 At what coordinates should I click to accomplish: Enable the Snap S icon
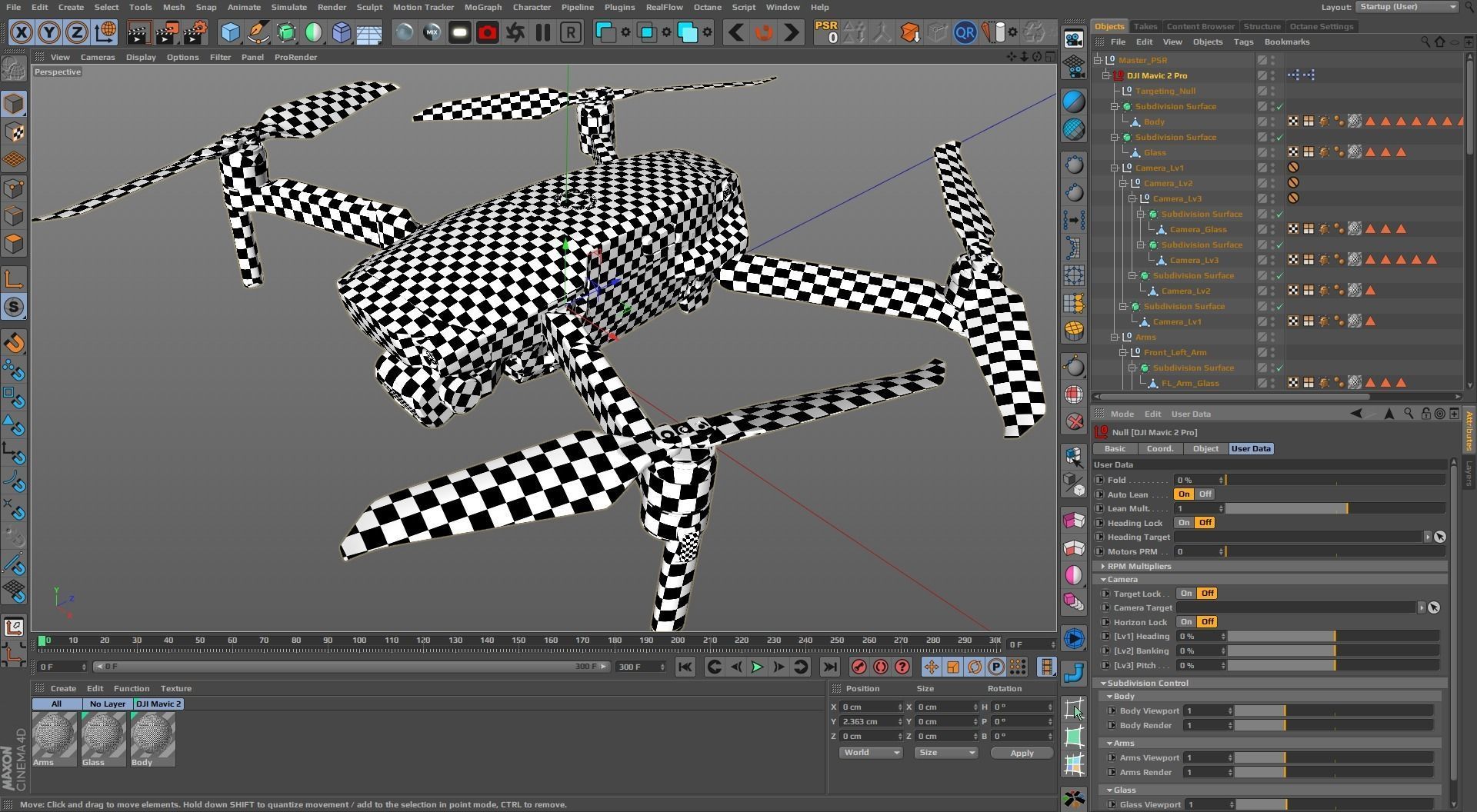14,307
